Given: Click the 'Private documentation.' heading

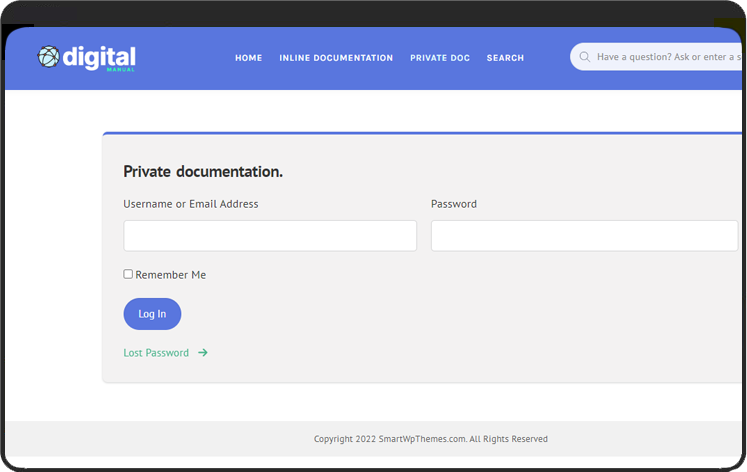Looking at the screenshot, I should coord(203,172).
